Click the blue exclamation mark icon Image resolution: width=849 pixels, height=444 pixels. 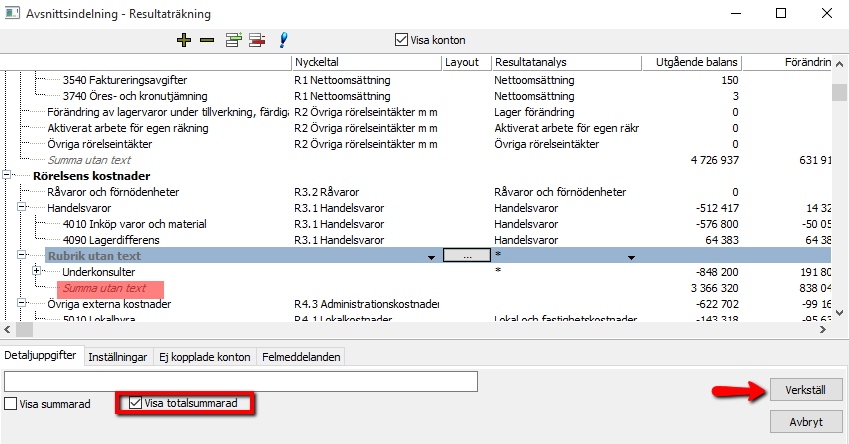[x=283, y=40]
